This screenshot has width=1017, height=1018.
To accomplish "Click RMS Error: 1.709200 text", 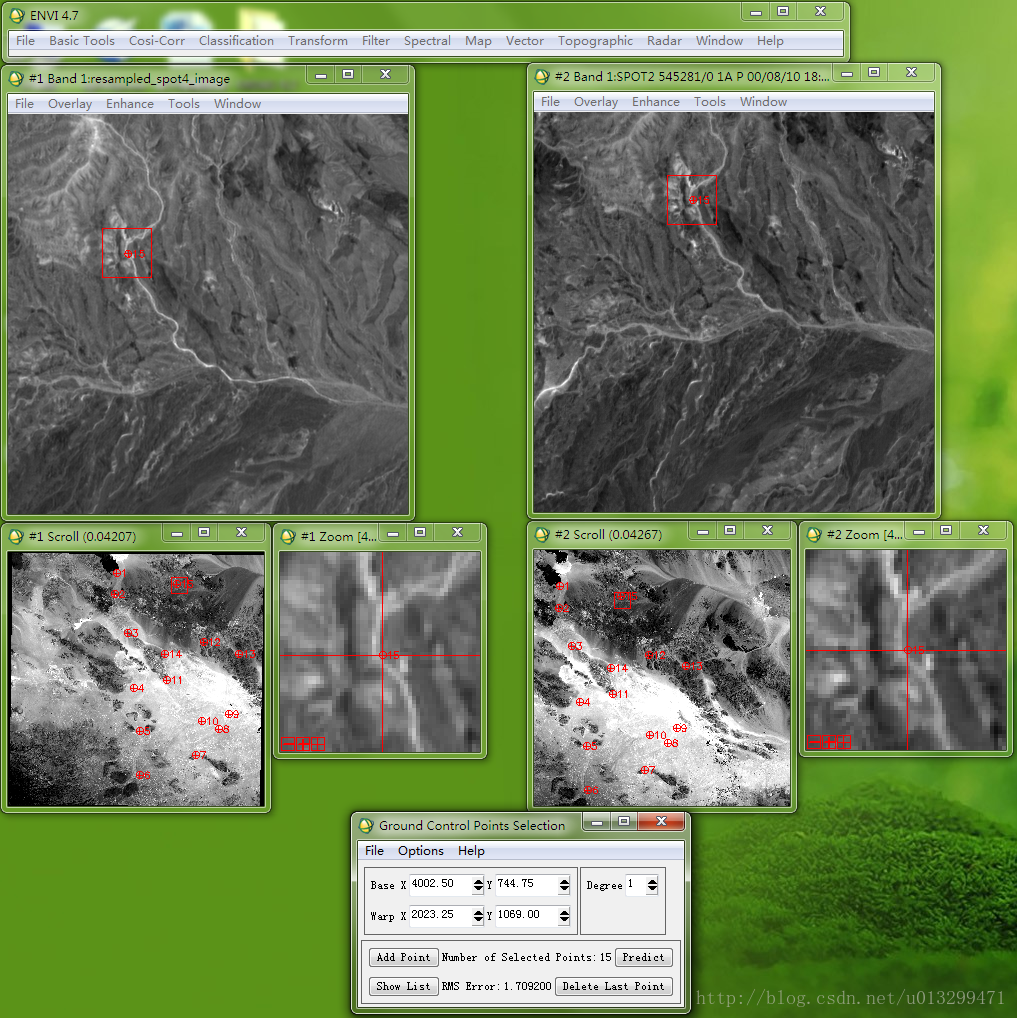I will click(497, 986).
